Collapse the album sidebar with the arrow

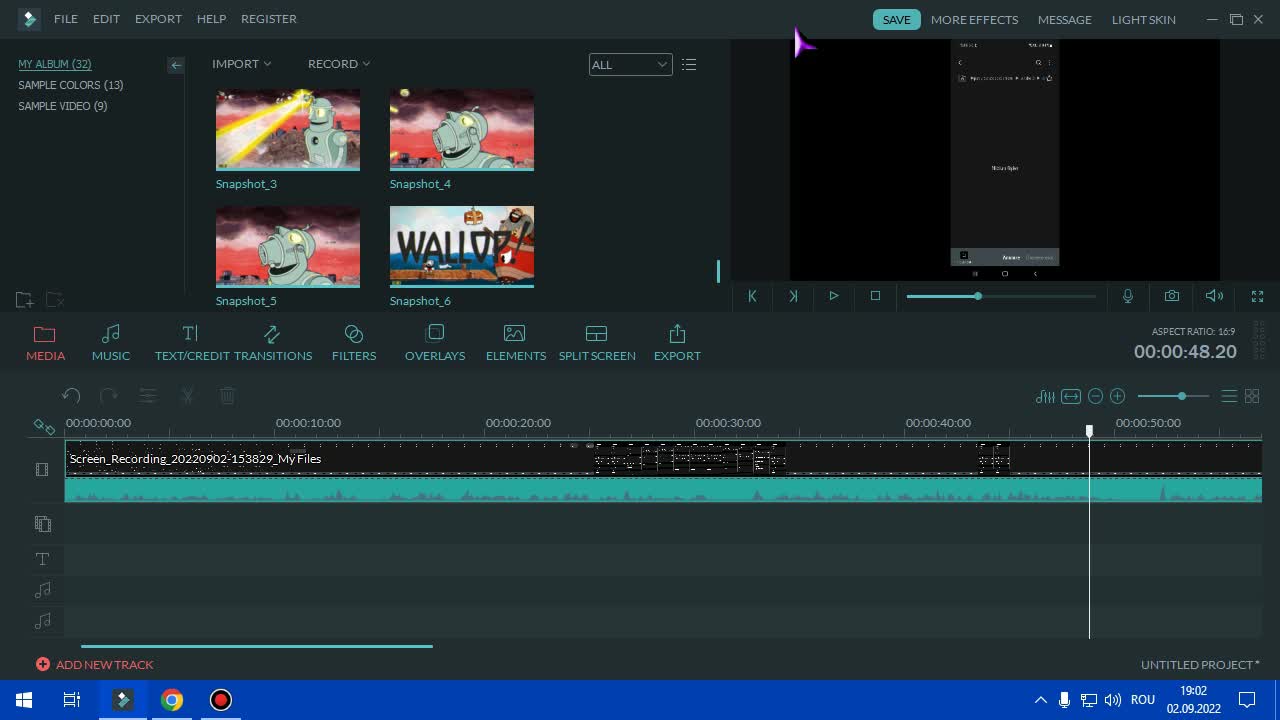[176, 65]
